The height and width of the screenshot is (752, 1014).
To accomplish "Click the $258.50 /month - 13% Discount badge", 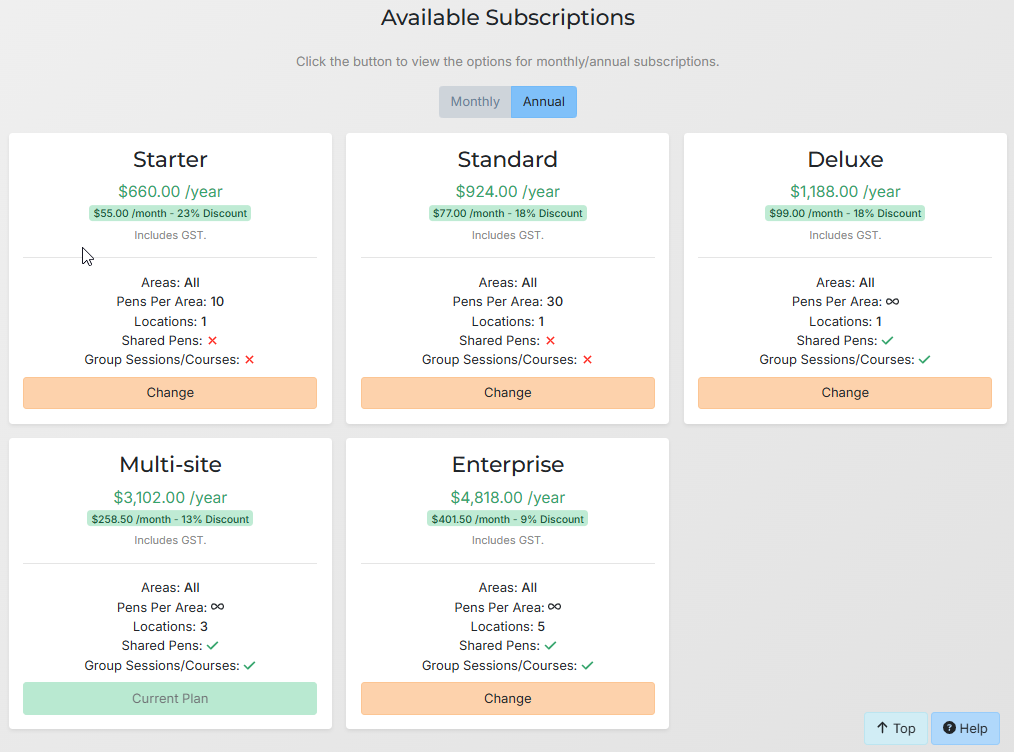I will click(170, 519).
